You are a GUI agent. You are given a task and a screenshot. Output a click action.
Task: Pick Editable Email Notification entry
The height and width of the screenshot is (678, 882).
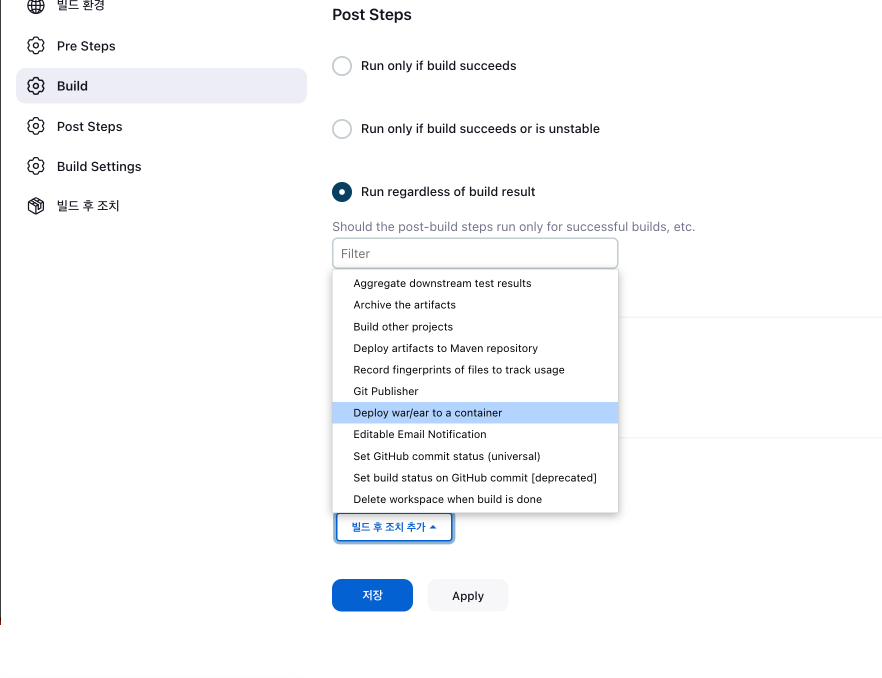click(x=420, y=434)
